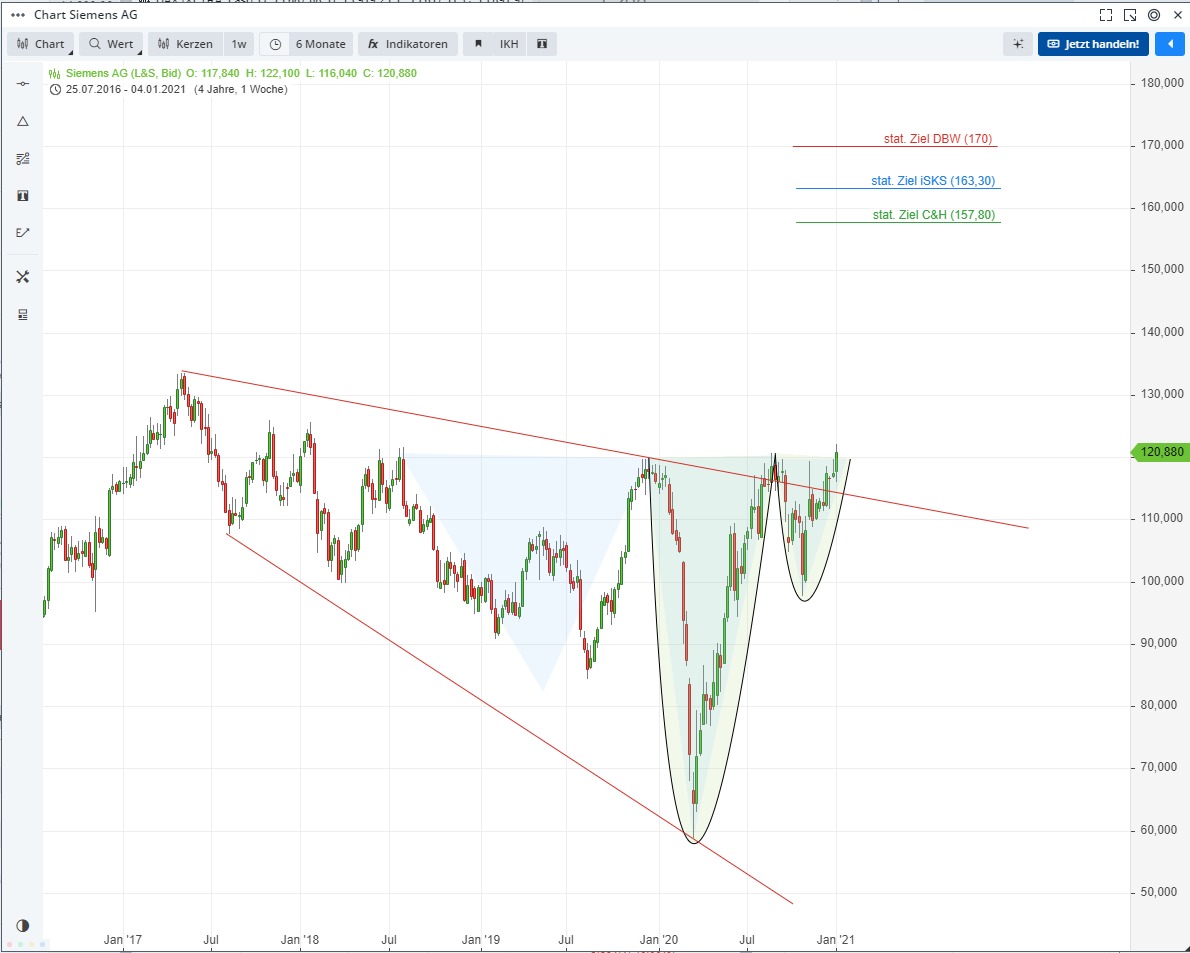The image size is (1190, 953).
Task: Click the sparkle icon next to Jetzt handeln
Action: pos(1018,44)
